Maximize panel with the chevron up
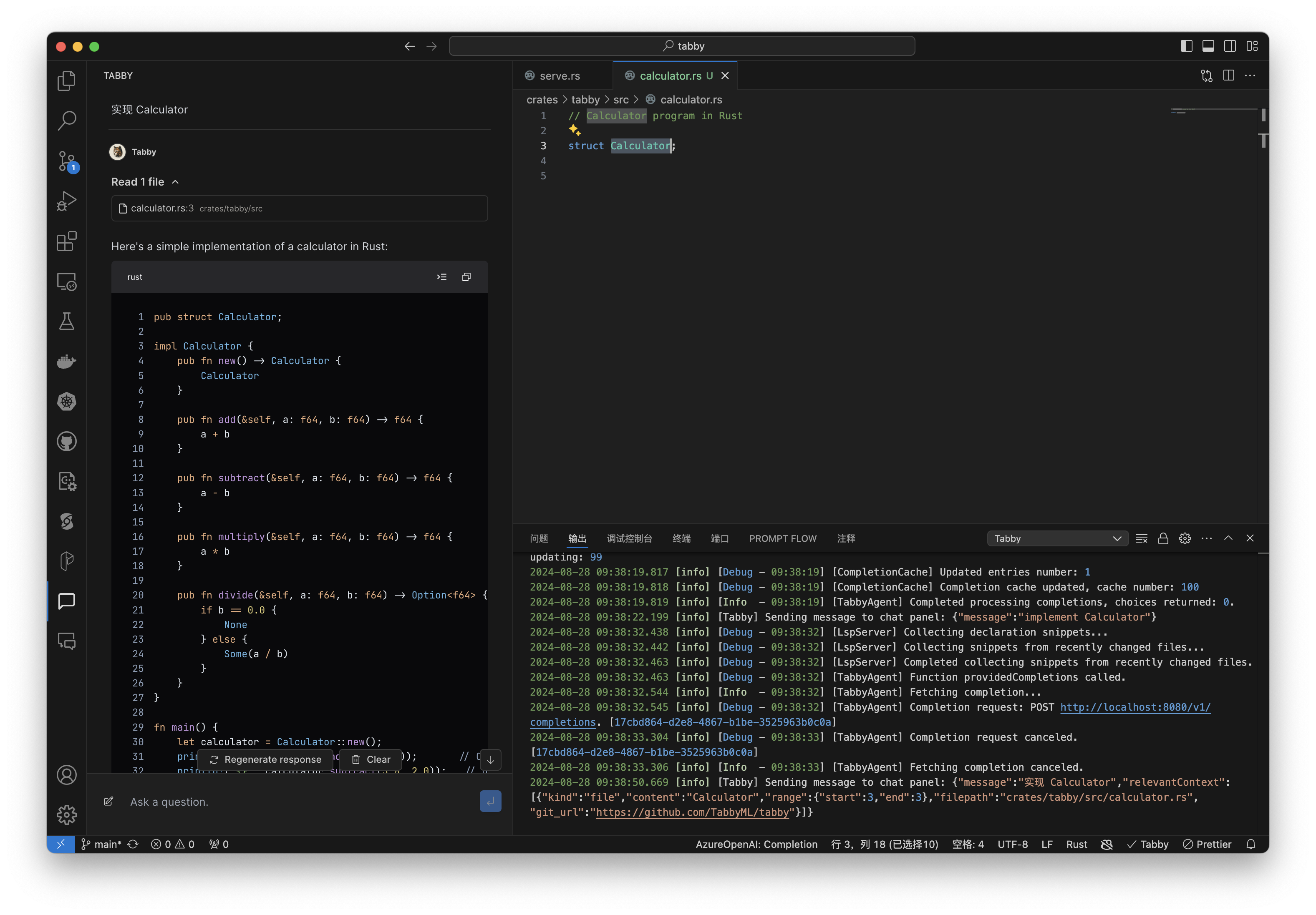The height and width of the screenshot is (915, 1316). 1228,538
